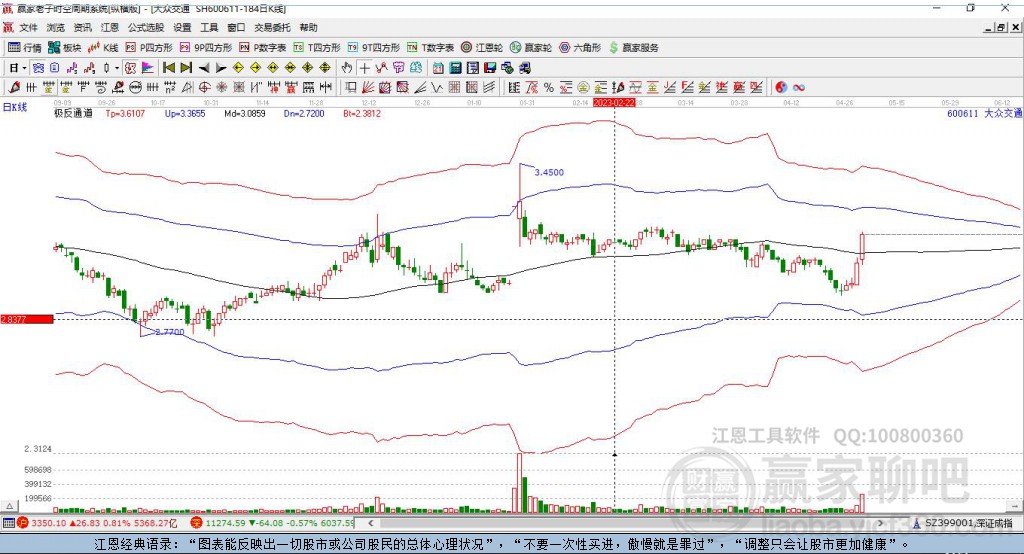Image resolution: width=1024 pixels, height=554 pixels.
Task: Click the red-blue yin-yang icon
Action: coord(781,87)
